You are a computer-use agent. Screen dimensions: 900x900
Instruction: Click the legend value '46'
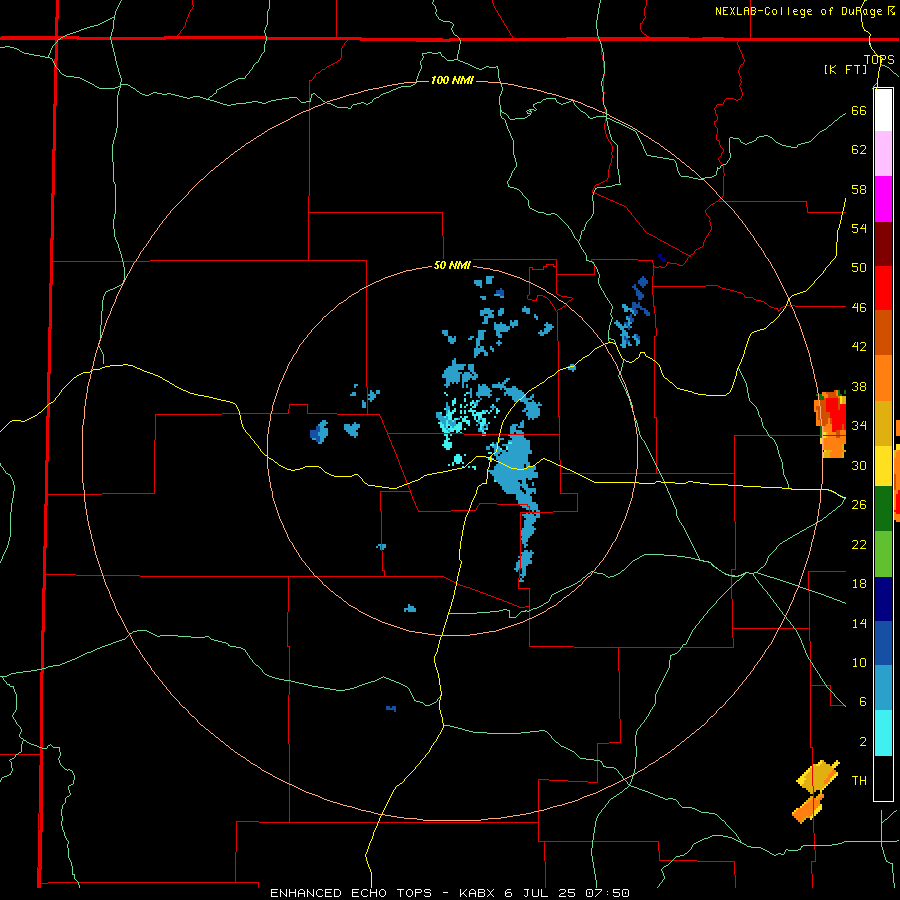pos(859,307)
